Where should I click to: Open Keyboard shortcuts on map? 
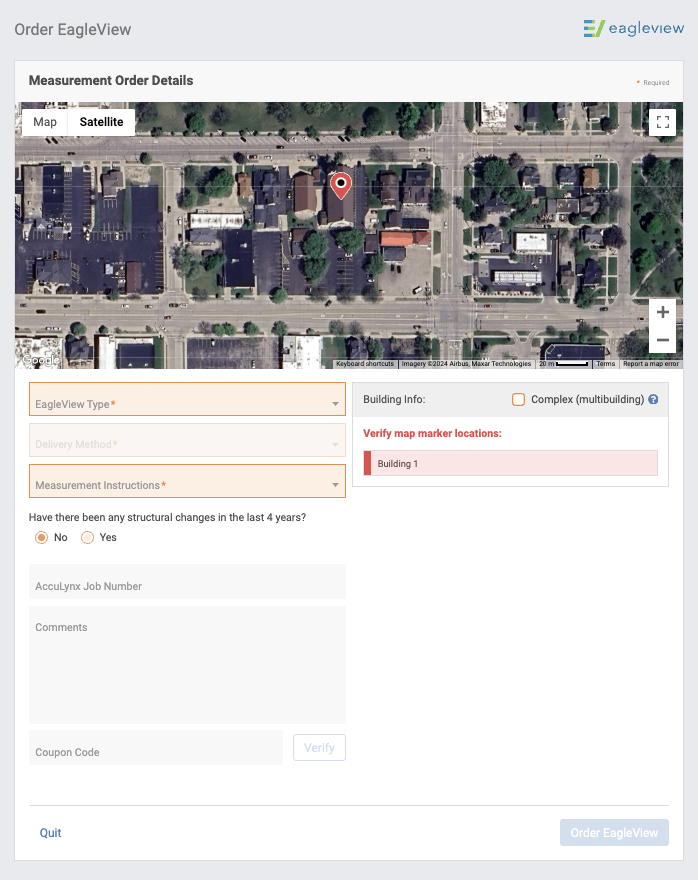click(365, 364)
